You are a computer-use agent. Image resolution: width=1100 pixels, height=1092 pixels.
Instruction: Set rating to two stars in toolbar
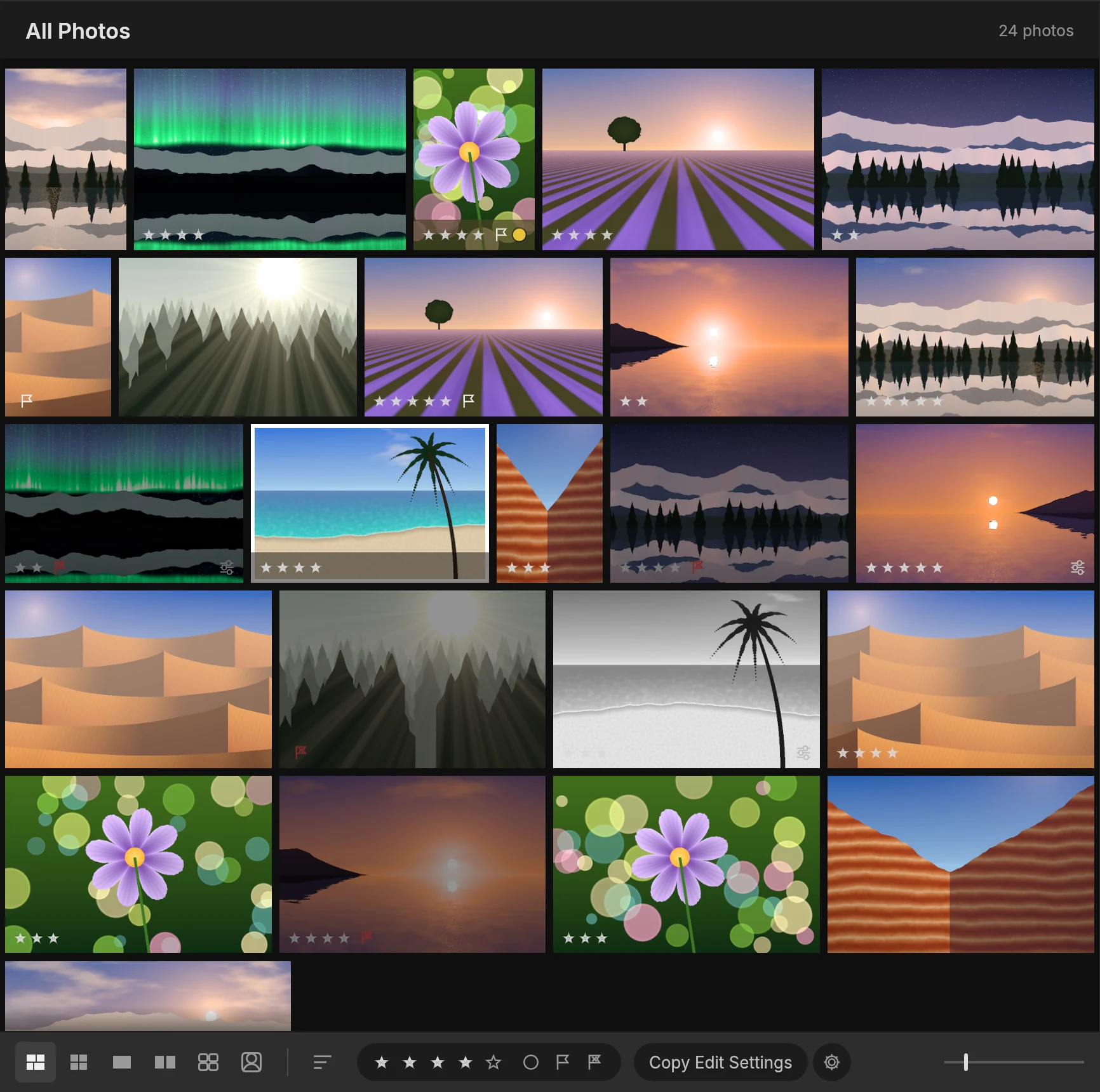(410, 1062)
